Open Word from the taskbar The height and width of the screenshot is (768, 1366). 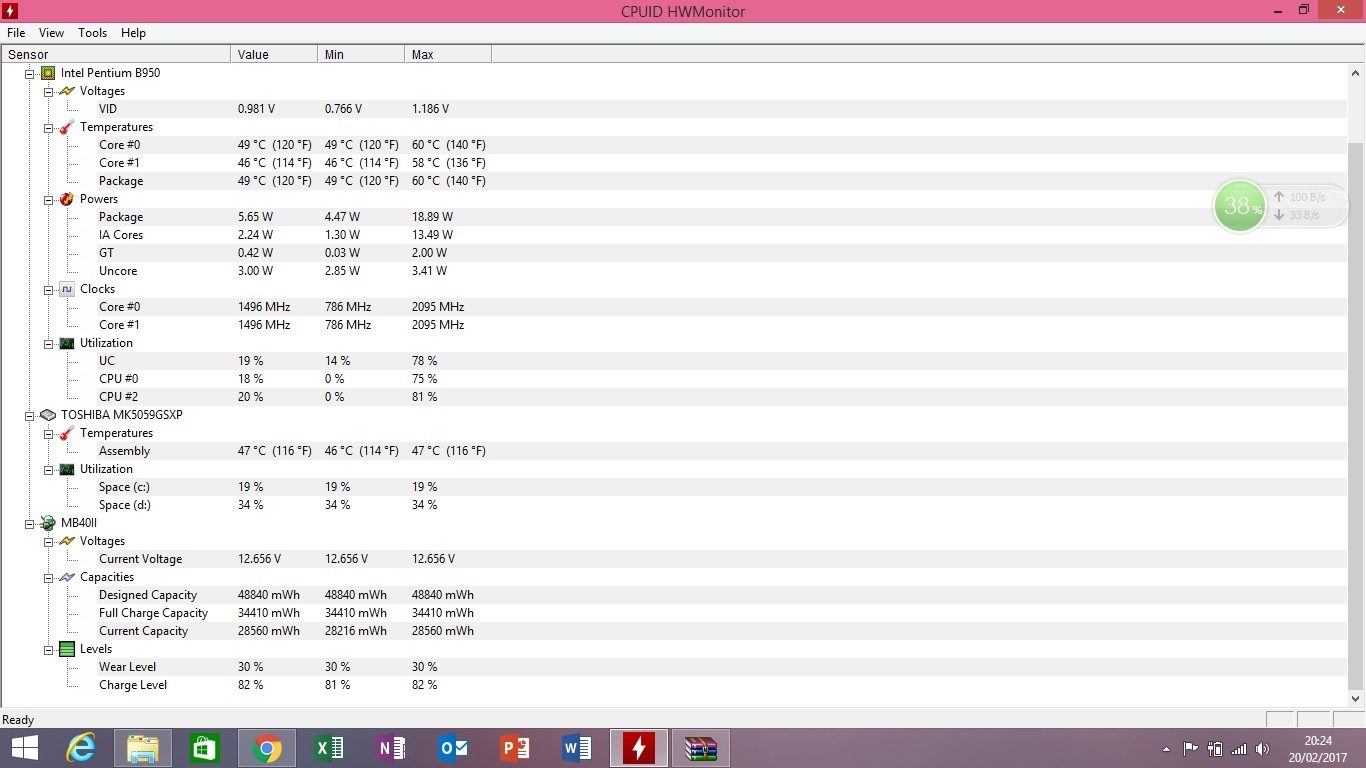point(577,748)
